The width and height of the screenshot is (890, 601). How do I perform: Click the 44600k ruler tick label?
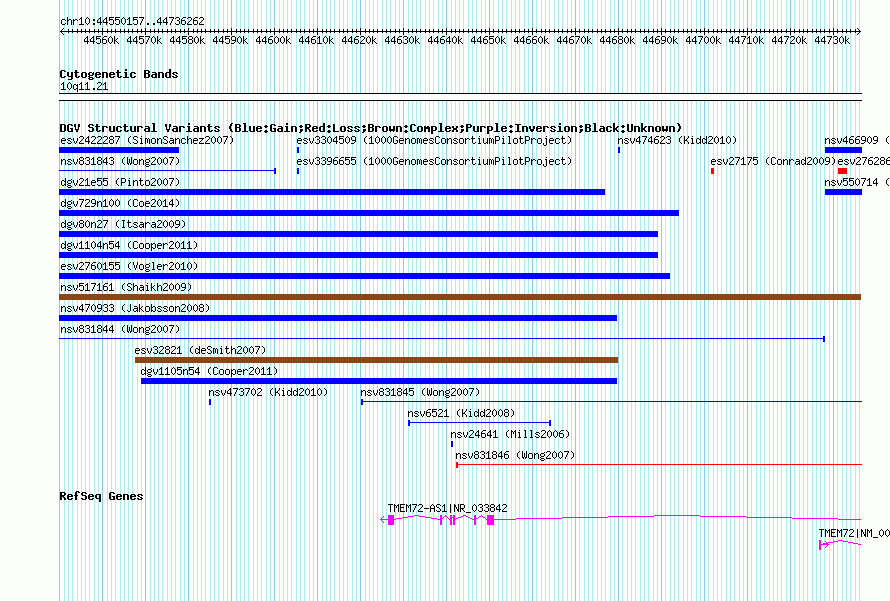point(273,40)
